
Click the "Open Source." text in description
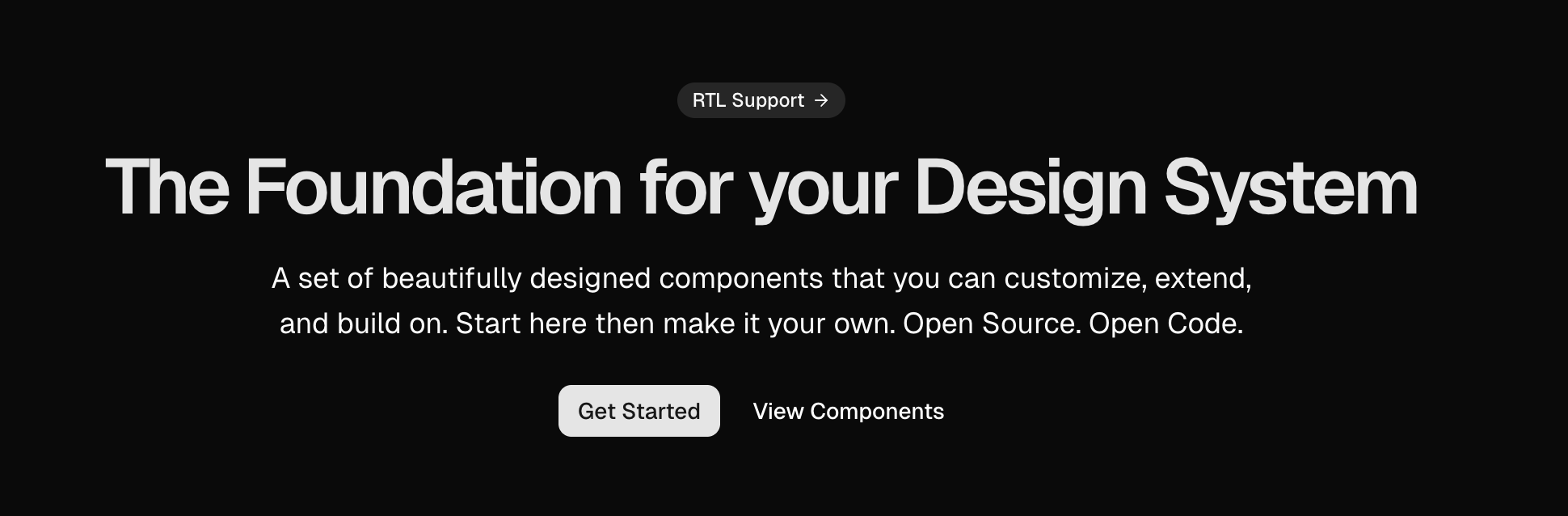coord(992,324)
